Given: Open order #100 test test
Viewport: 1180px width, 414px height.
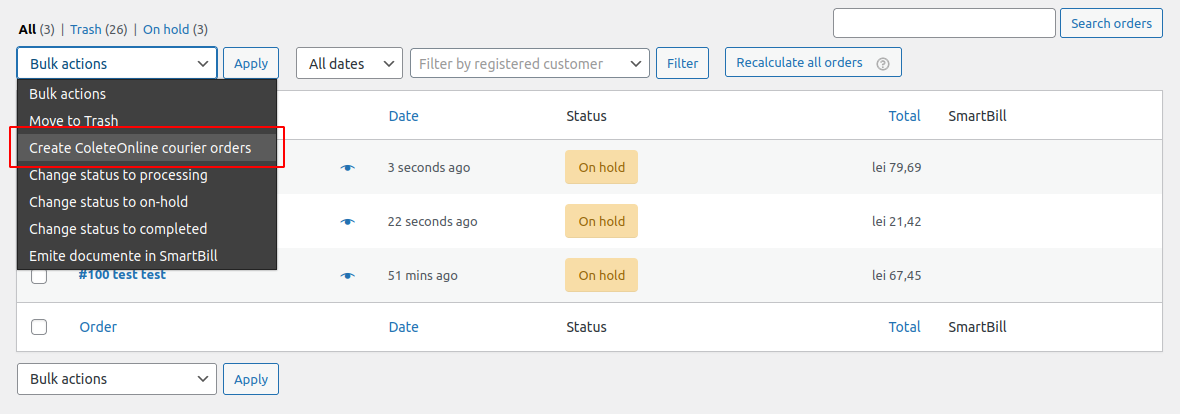Looking at the screenshot, I should click(x=122, y=275).
